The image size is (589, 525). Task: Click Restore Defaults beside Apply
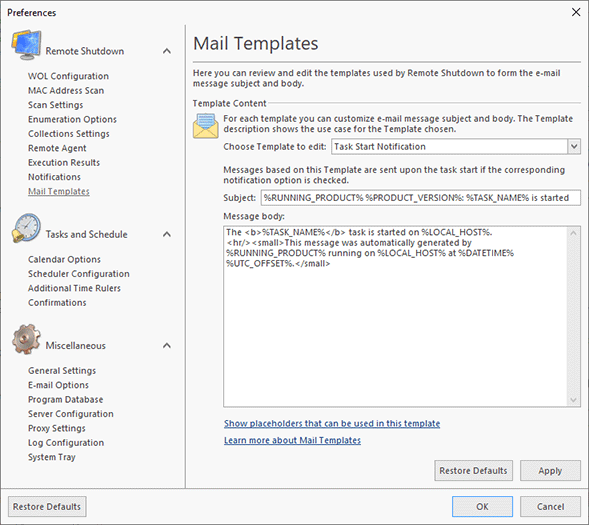tap(473, 471)
